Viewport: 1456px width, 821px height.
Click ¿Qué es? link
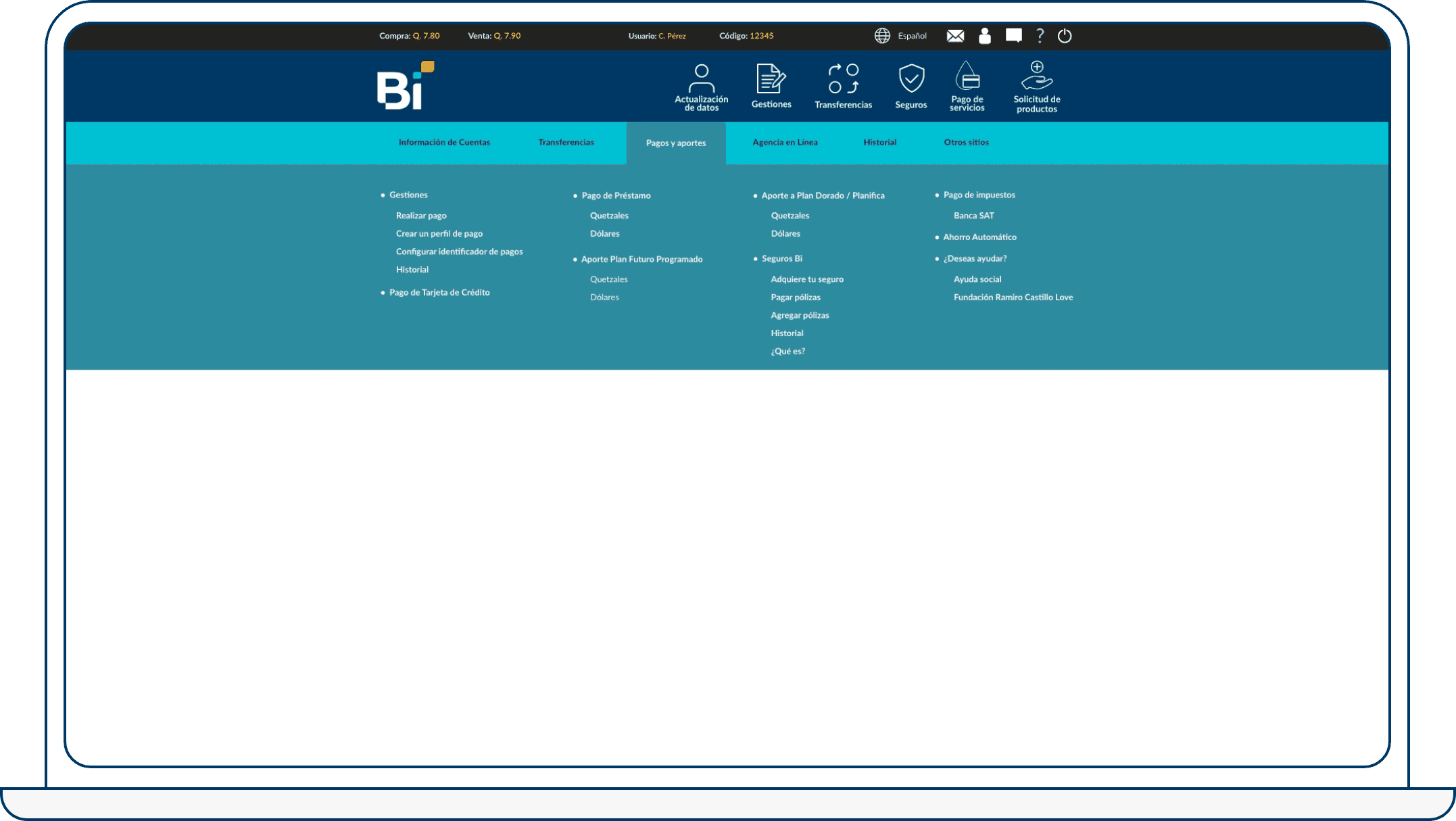click(x=787, y=351)
